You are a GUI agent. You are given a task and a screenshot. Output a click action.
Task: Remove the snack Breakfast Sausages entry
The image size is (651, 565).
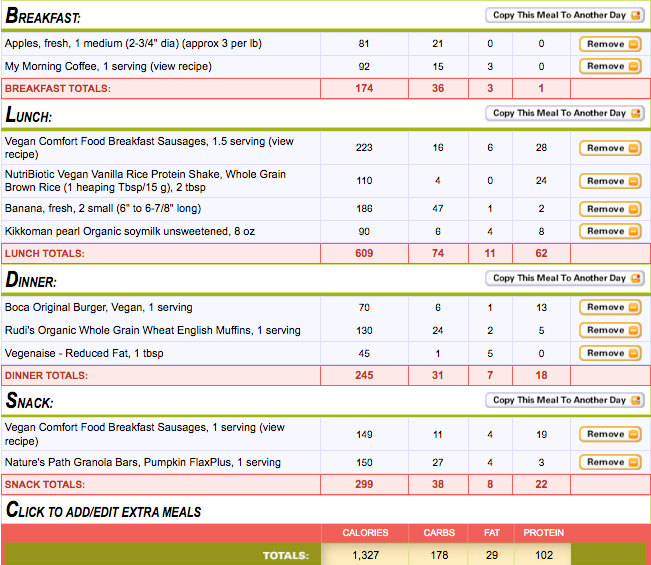pos(610,434)
